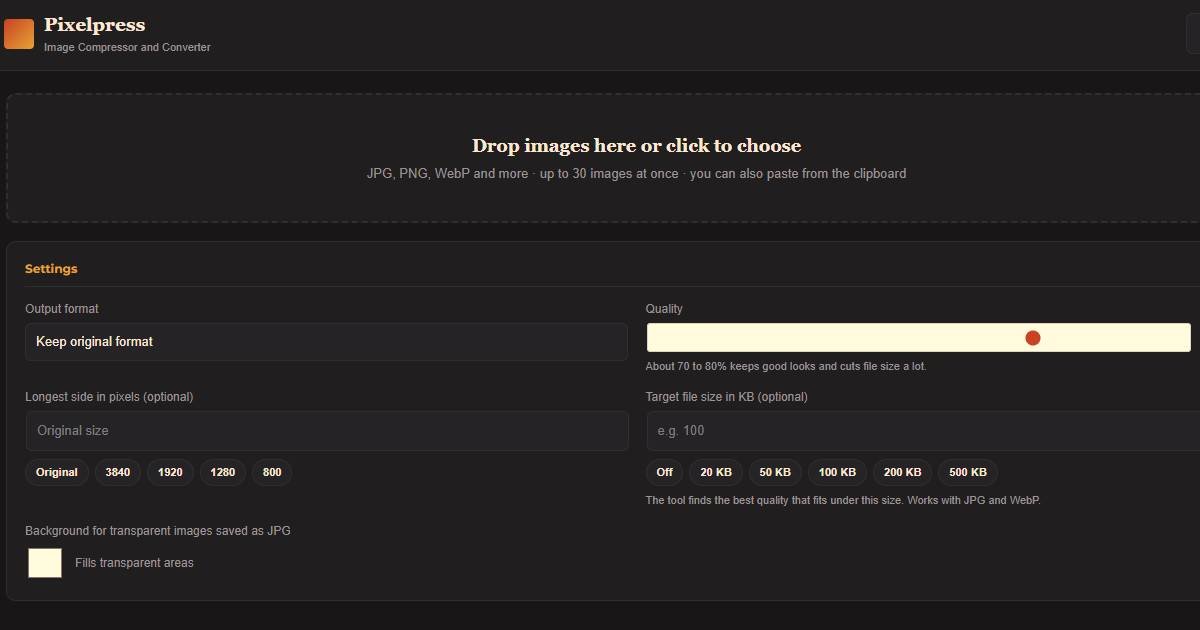The height and width of the screenshot is (630, 1200).
Task: Open the transparent background color swatch
Action: [45, 563]
